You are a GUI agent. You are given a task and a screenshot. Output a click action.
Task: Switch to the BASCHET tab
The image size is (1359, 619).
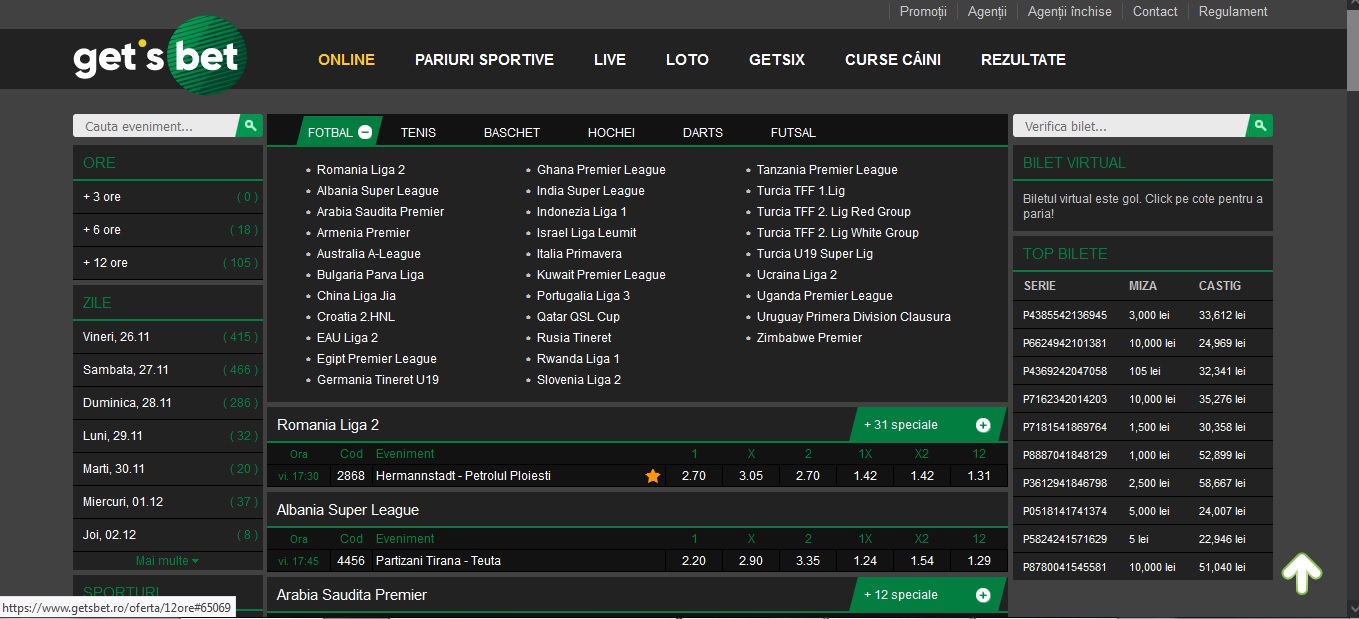512,132
